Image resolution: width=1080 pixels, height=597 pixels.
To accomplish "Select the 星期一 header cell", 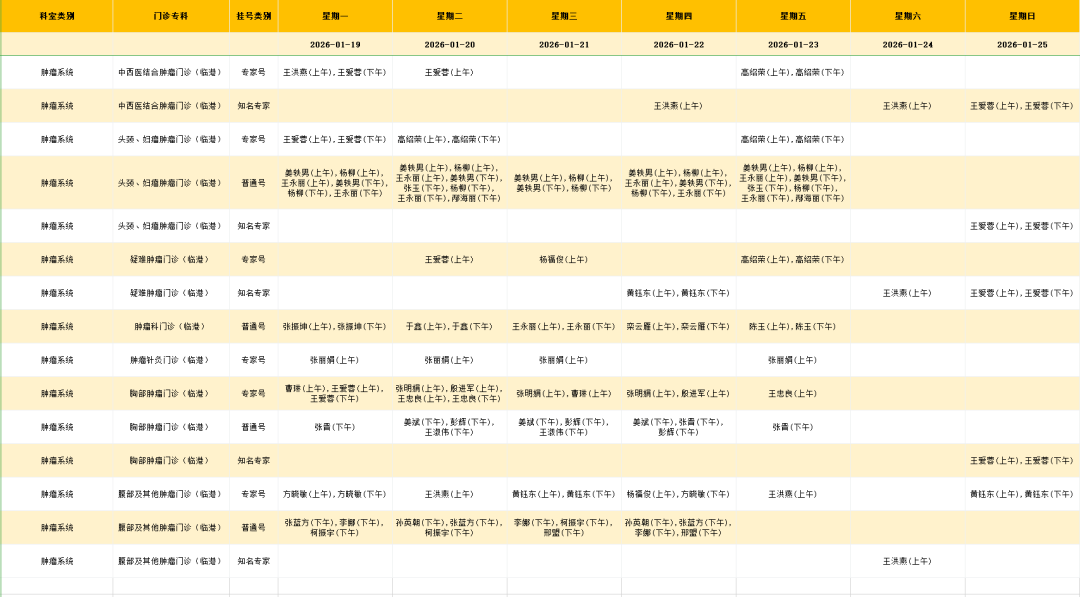I will coord(335,16).
